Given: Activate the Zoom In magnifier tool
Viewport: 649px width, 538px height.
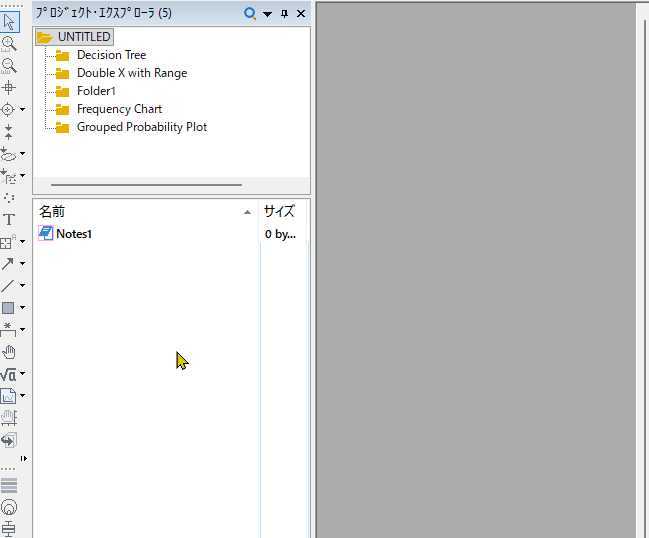Looking at the screenshot, I should tap(9, 44).
